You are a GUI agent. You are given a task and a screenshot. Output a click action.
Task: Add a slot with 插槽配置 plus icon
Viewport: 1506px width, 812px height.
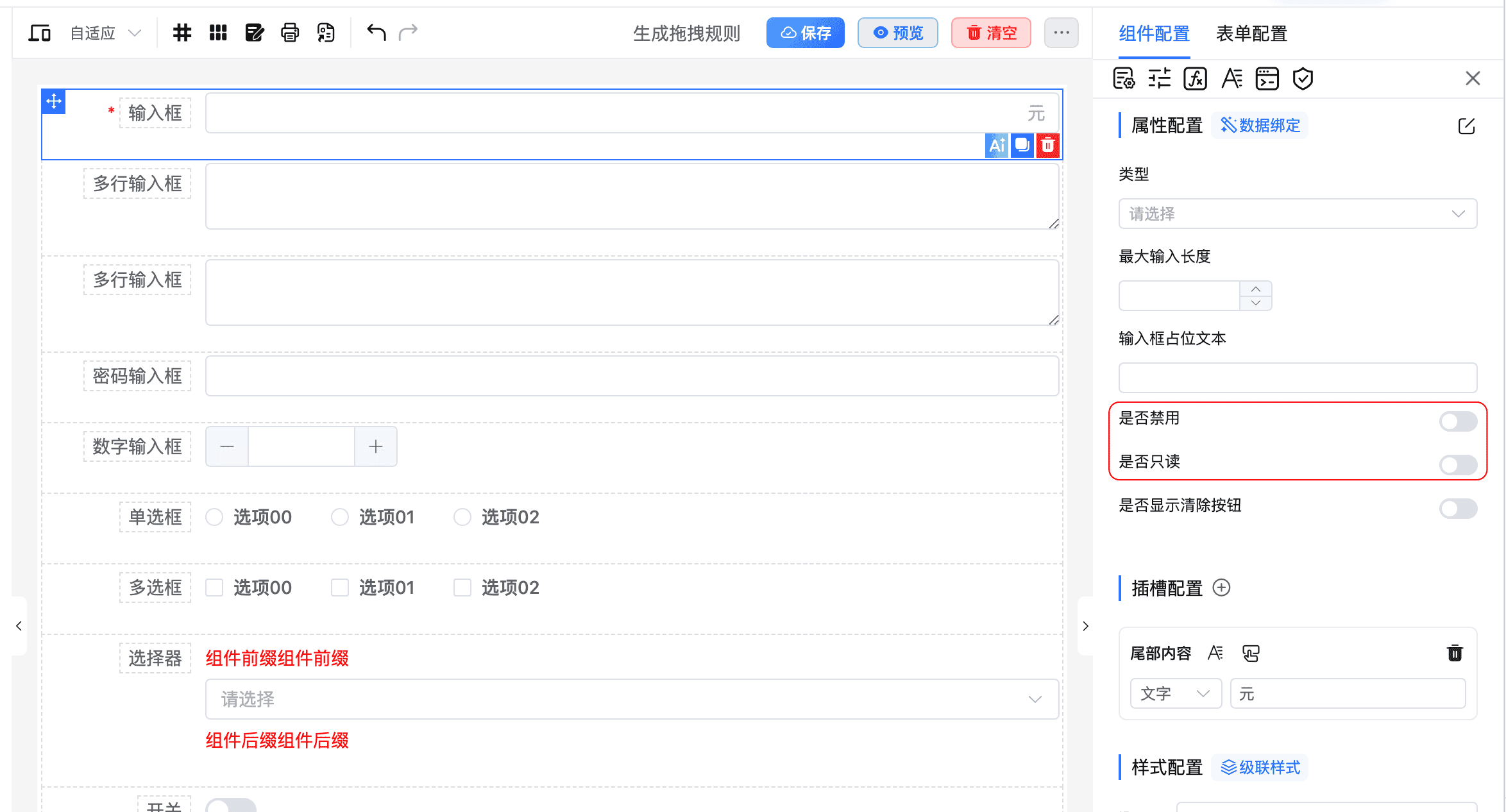1221,588
